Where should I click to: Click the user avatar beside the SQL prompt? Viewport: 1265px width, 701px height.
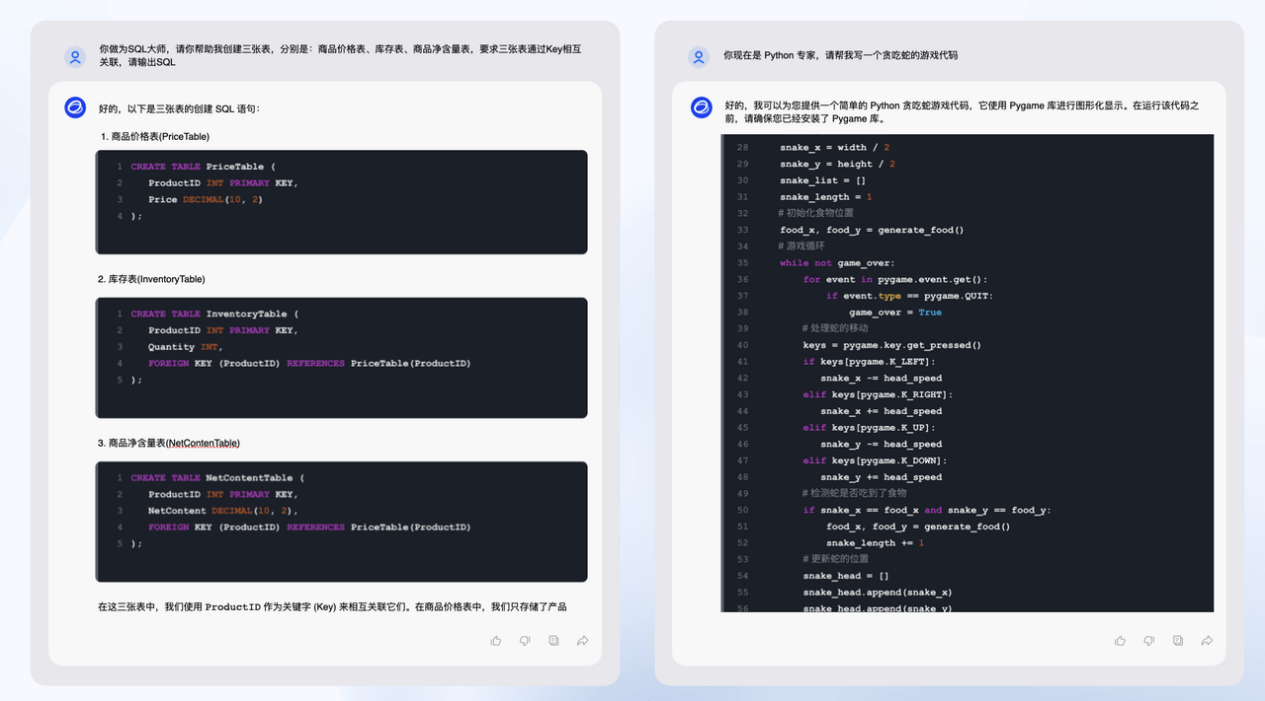coord(75,57)
